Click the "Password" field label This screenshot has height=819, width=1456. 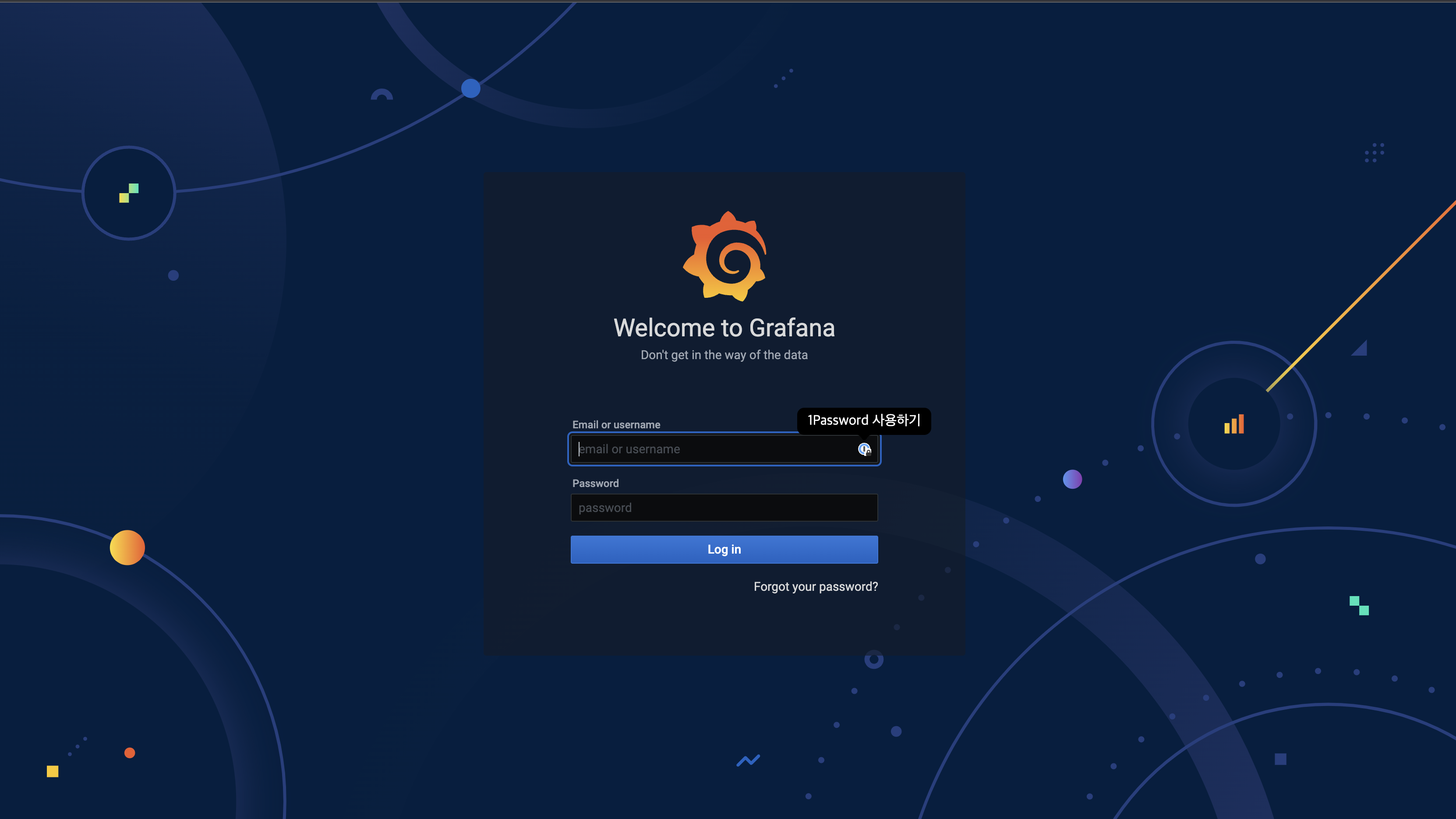coord(595,483)
